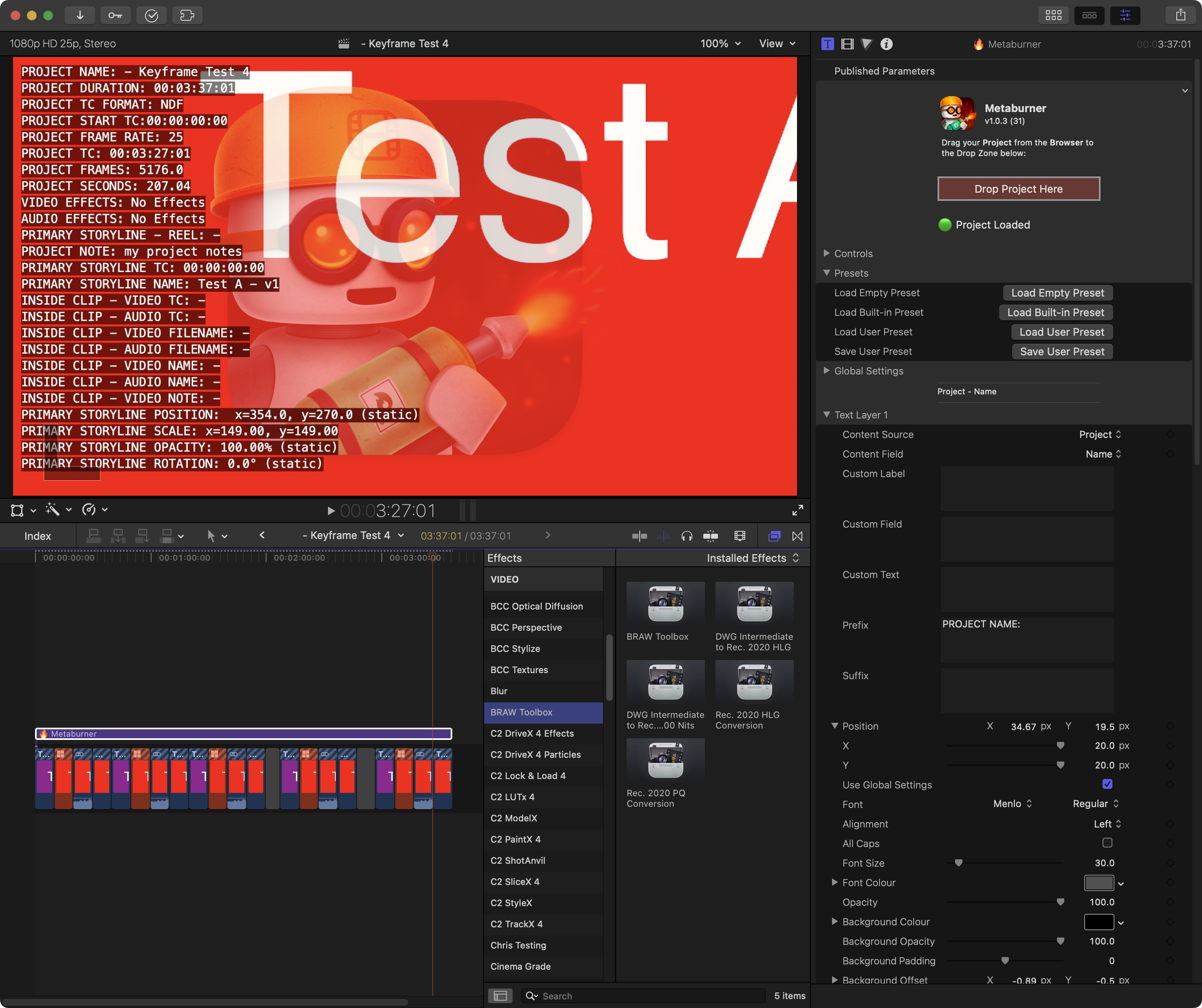Image resolution: width=1202 pixels, height=1008 pixels.
Task: Switch to the Video inspector filmstrip icon
Action: [847, 44]
